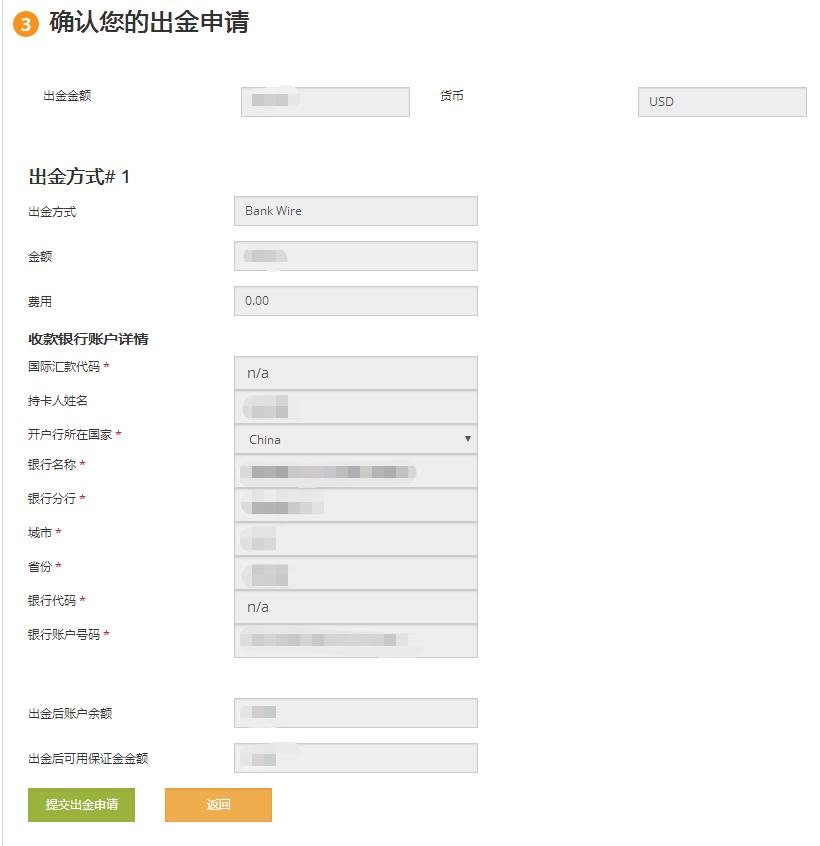Click the 省份 province input field

point(355,572)
